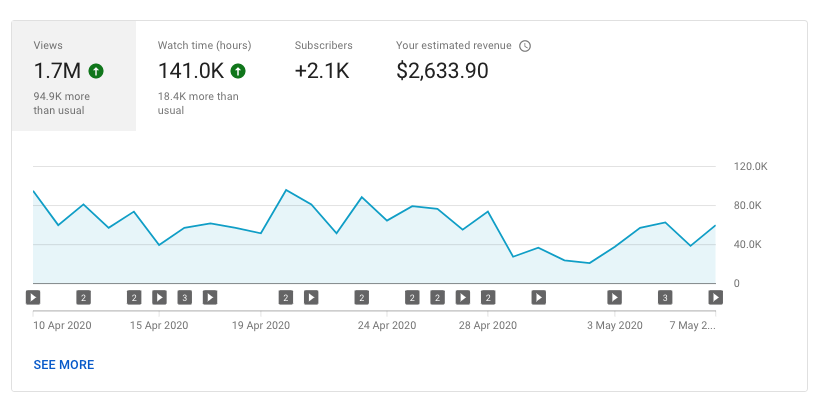
Task: Open the "3" videos badge near 7 May
Action: [665, 297]
